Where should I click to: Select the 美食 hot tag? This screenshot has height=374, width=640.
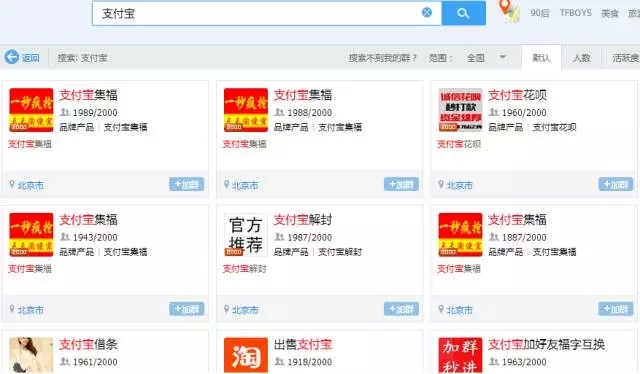point(610,13)
